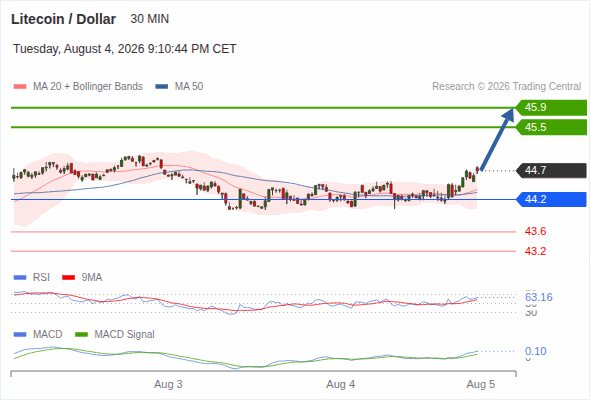Click the MA 20 + Bollinger Bands legend swatch
The height and width of the screenshot is (400, 590).
pos(20,87)
